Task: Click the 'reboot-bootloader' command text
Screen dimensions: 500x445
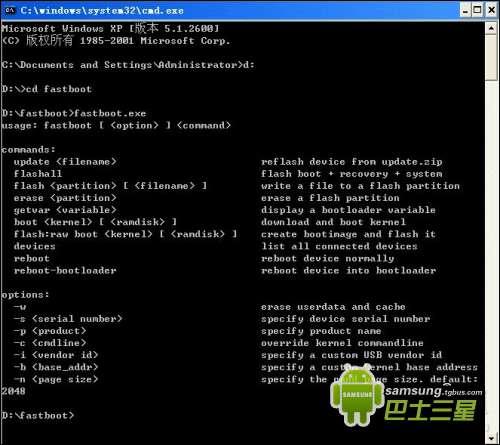Action: click(65, 270)
